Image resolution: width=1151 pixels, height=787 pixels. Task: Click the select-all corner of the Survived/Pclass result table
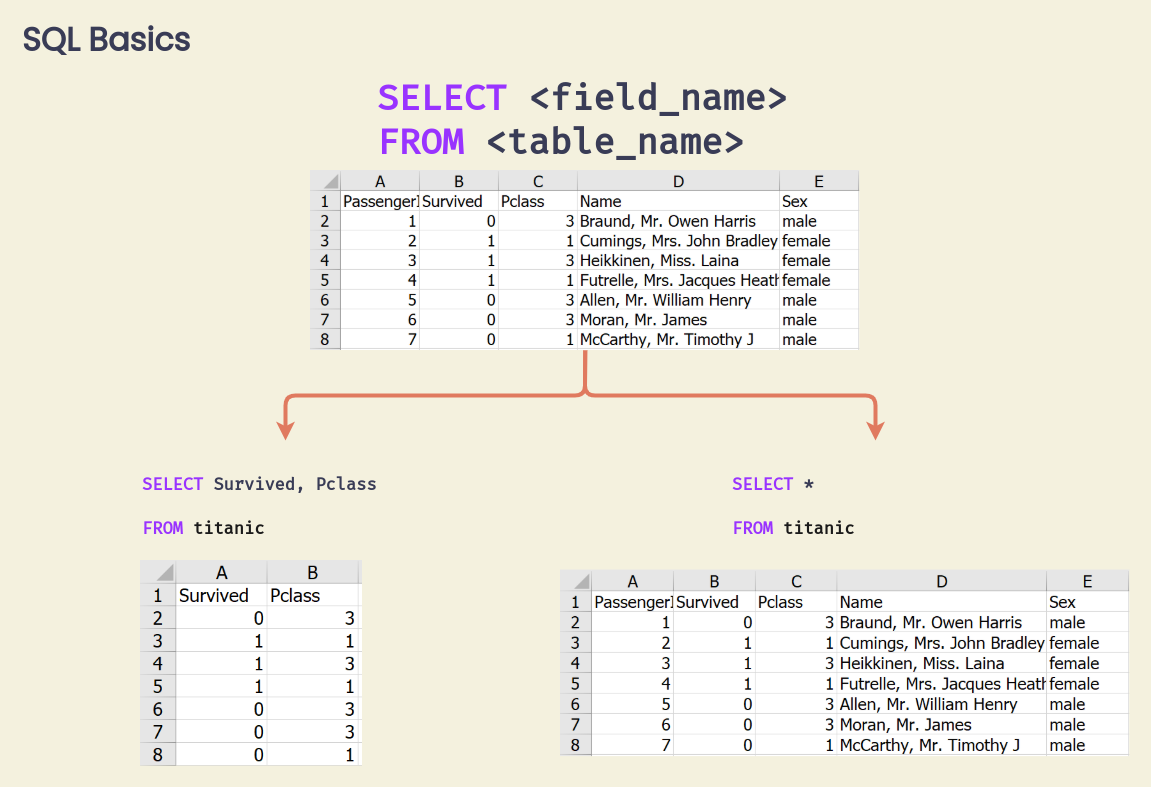point(158,572)
